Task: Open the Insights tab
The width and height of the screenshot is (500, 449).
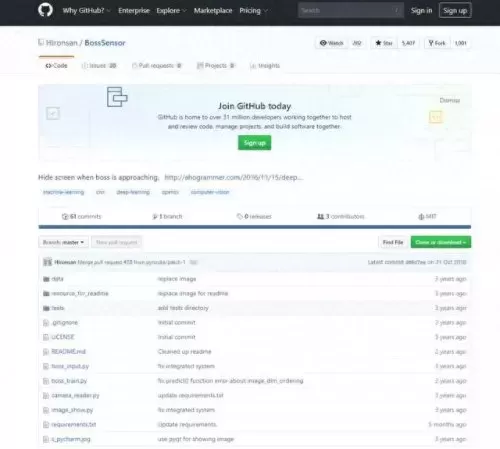Action: tap(265, 66)
